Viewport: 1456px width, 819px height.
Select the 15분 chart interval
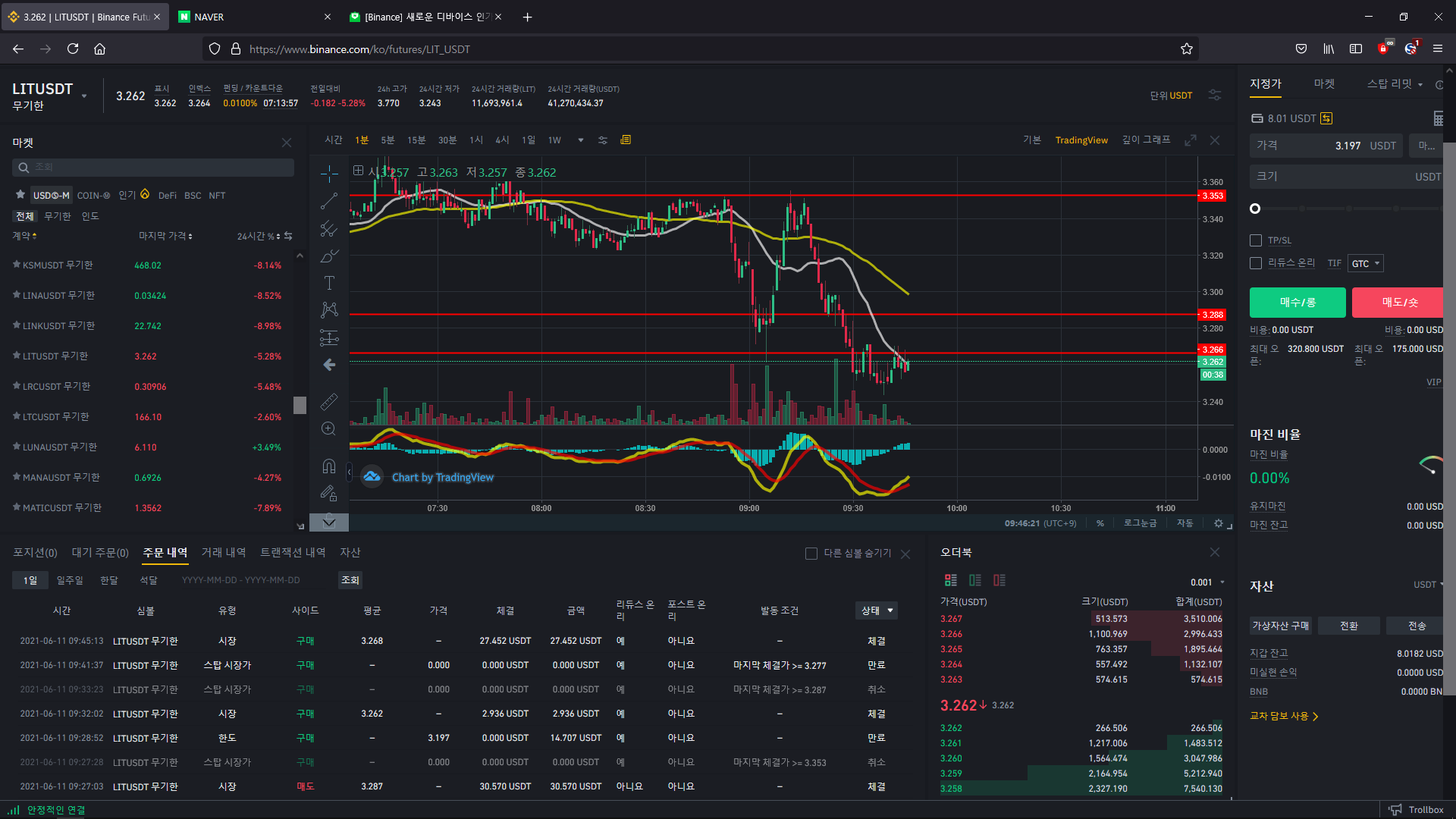coord(416,140)
